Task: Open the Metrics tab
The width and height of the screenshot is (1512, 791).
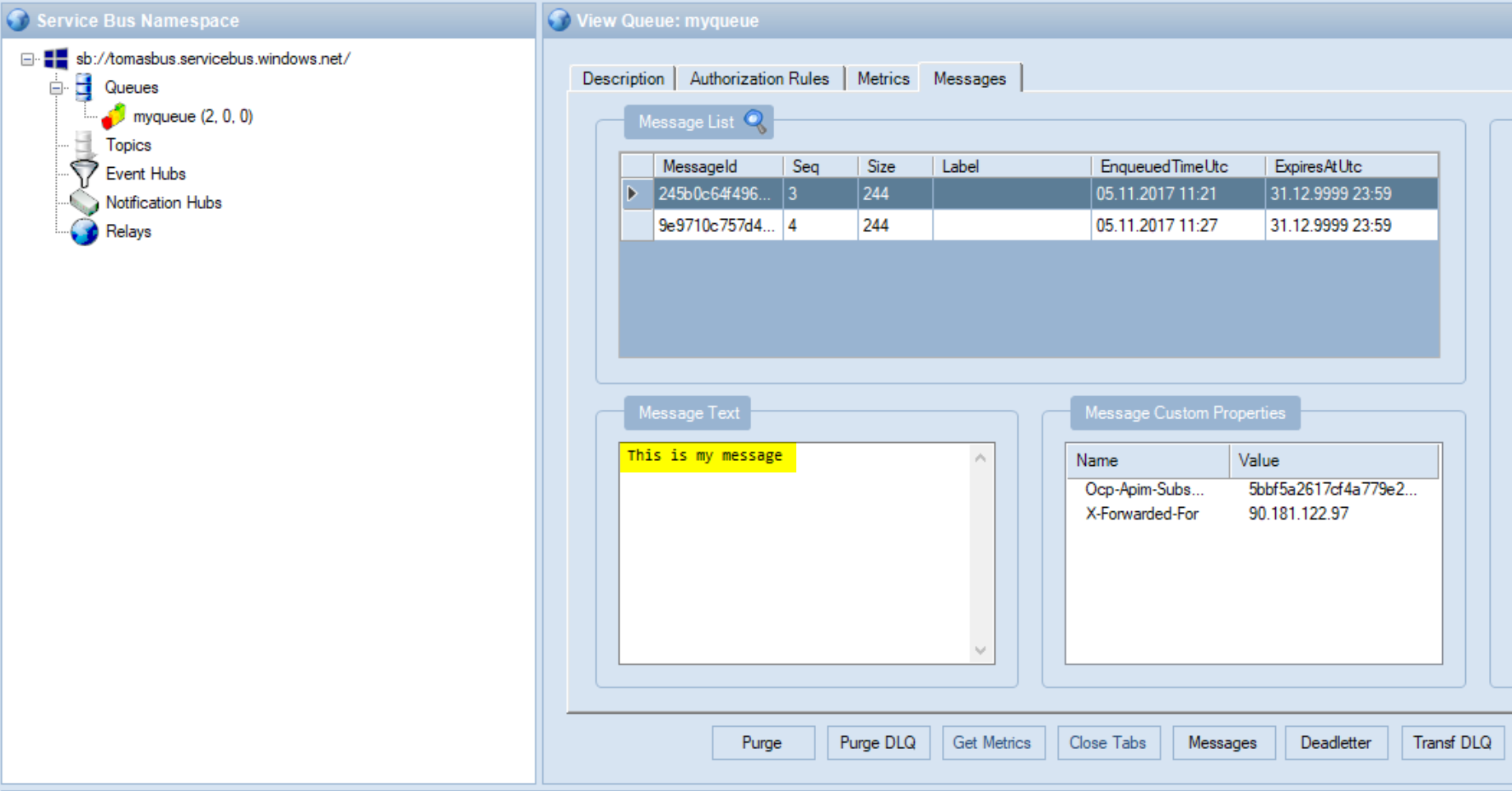Action: click(x=884, y=79)
